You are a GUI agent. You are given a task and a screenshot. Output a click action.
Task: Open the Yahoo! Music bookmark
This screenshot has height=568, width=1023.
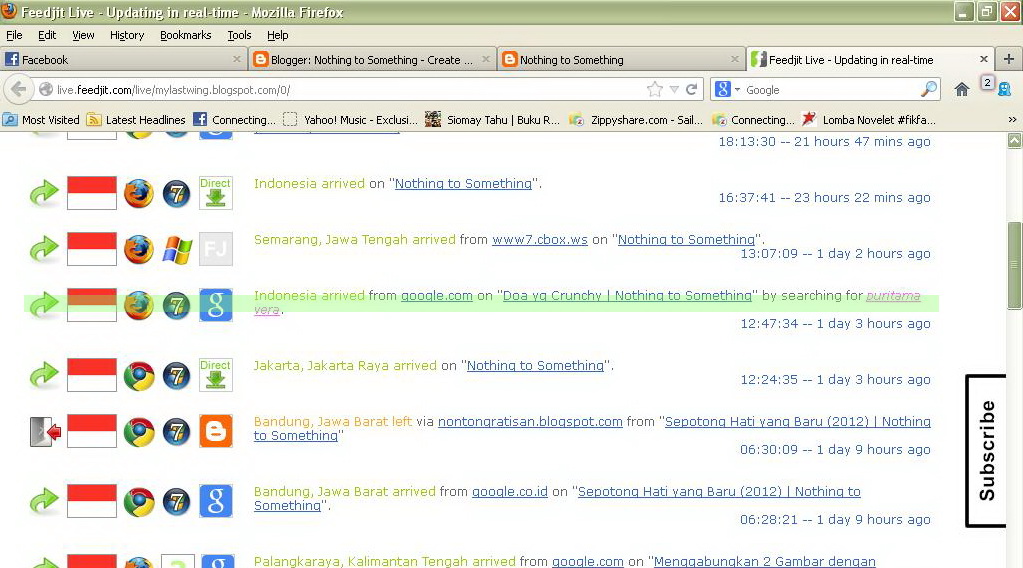[351, 119]
